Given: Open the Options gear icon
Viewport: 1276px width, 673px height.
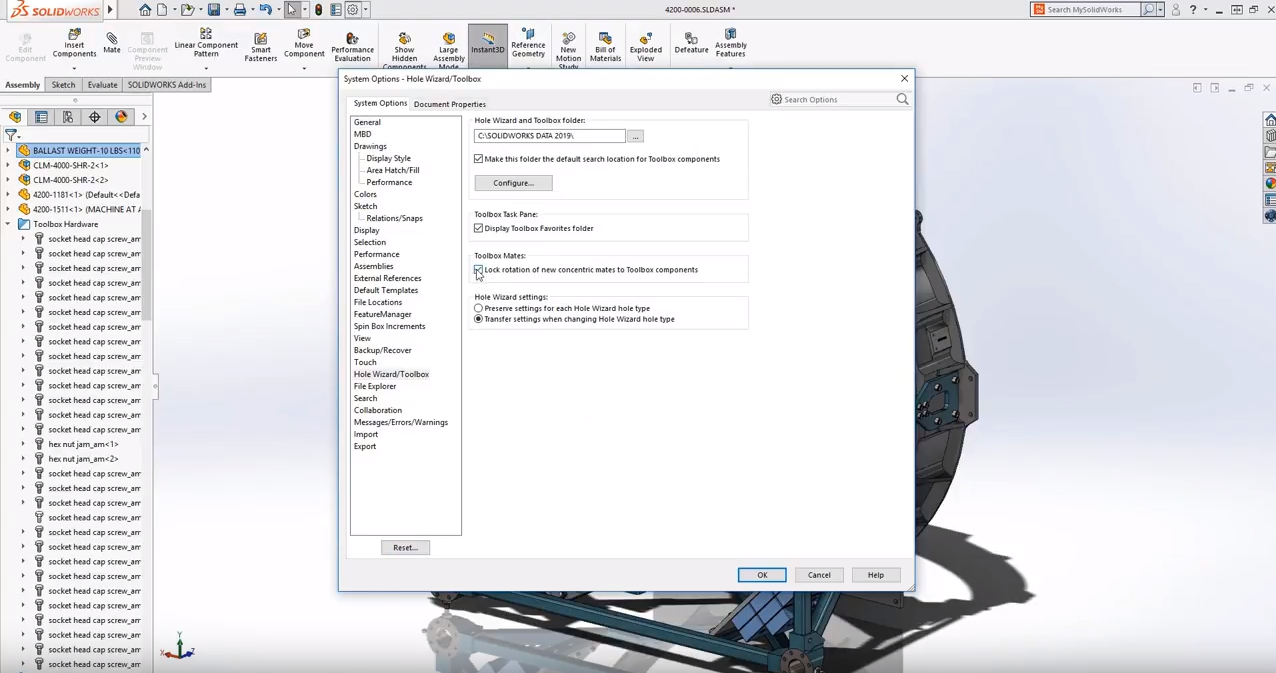Looking at the screenshot, I should tap(352, 10).
